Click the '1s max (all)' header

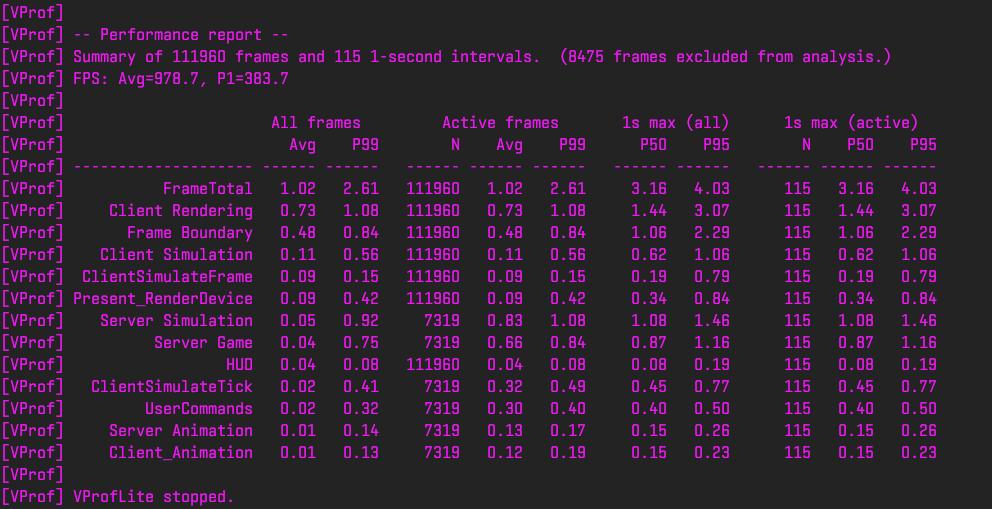675,123
